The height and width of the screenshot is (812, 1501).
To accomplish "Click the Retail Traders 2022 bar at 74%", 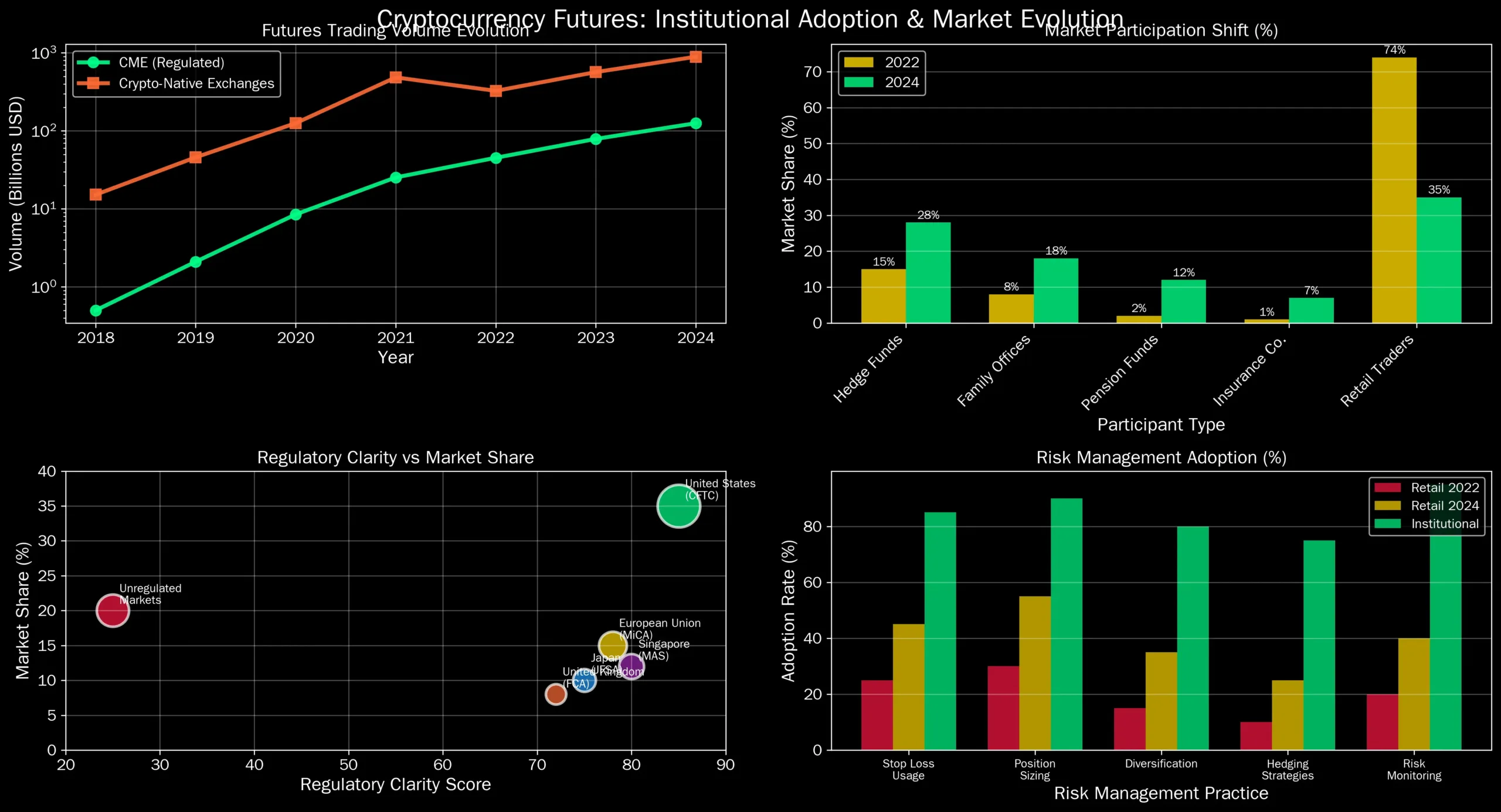I will tap(1394, 191).
